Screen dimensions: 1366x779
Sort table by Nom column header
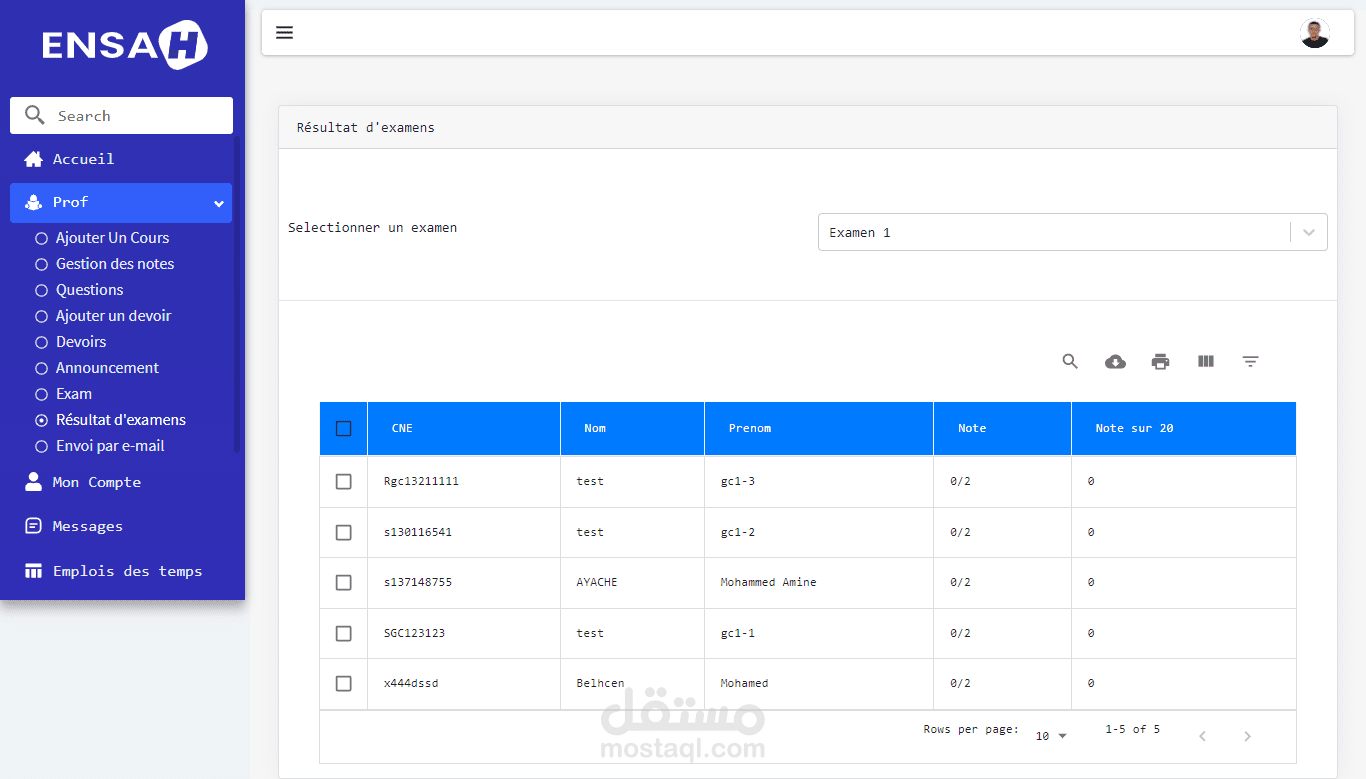tap(595, 428)
